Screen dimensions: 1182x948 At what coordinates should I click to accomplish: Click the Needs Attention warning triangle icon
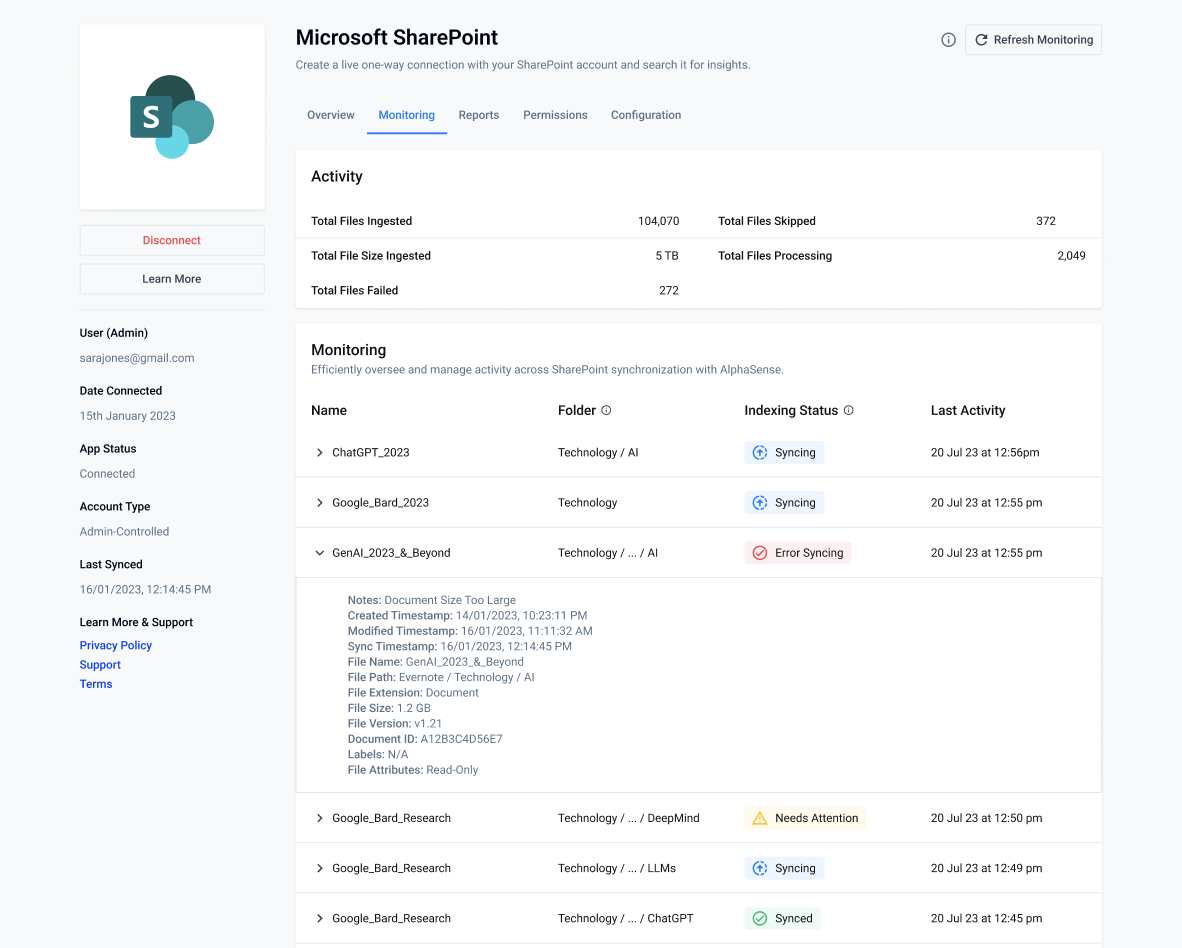tap(760, 818)
